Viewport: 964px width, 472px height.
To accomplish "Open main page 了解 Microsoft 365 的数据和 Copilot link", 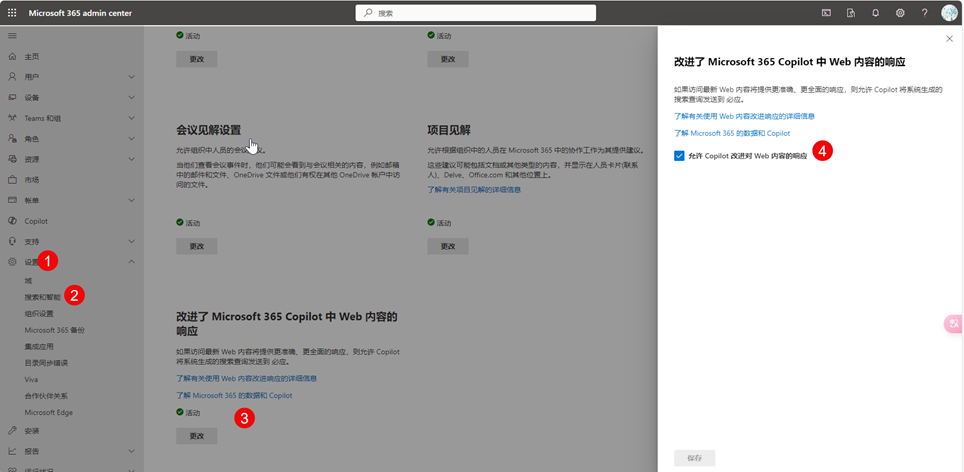I will coord(234,396).
